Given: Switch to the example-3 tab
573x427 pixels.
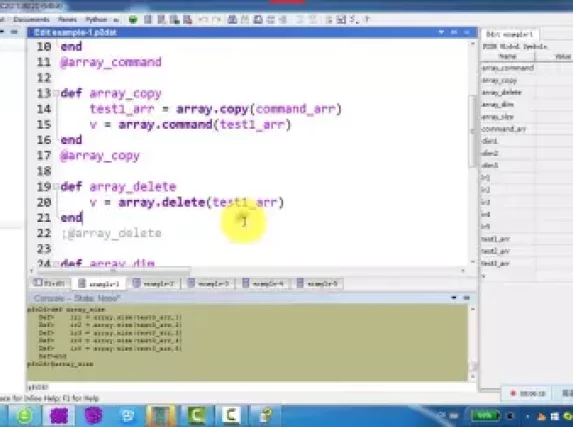Looking at the screenshot, I should click(209, 284).
